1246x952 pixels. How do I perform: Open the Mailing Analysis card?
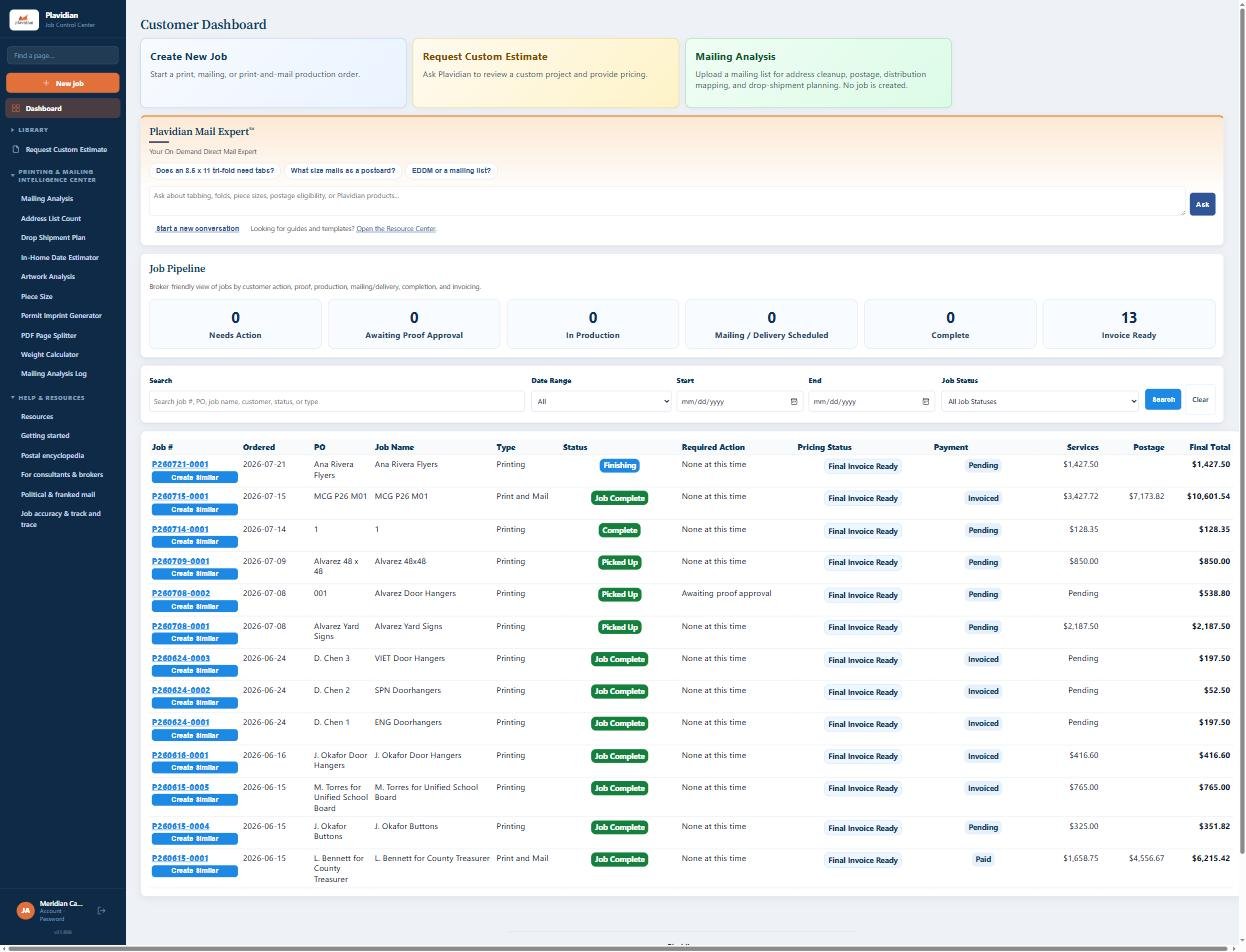pyautogui.click(x=818, y=73)
